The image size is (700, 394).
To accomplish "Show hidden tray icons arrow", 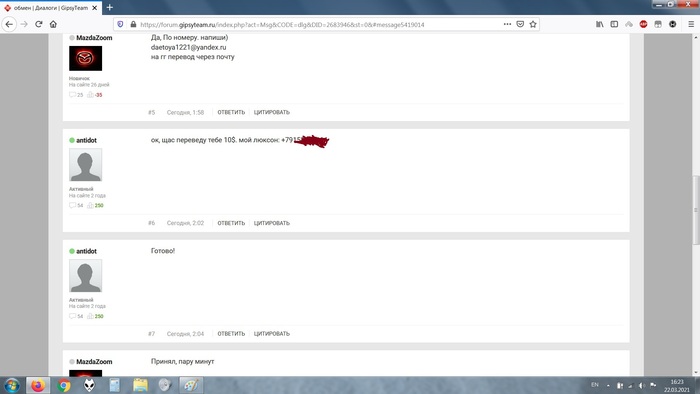I will [x=608, y=385].
